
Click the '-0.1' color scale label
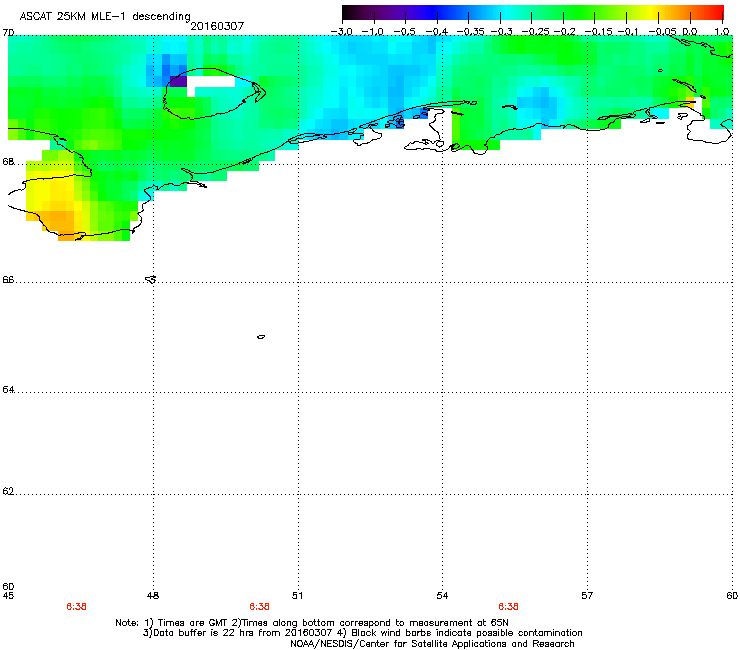tap(628, 31)
